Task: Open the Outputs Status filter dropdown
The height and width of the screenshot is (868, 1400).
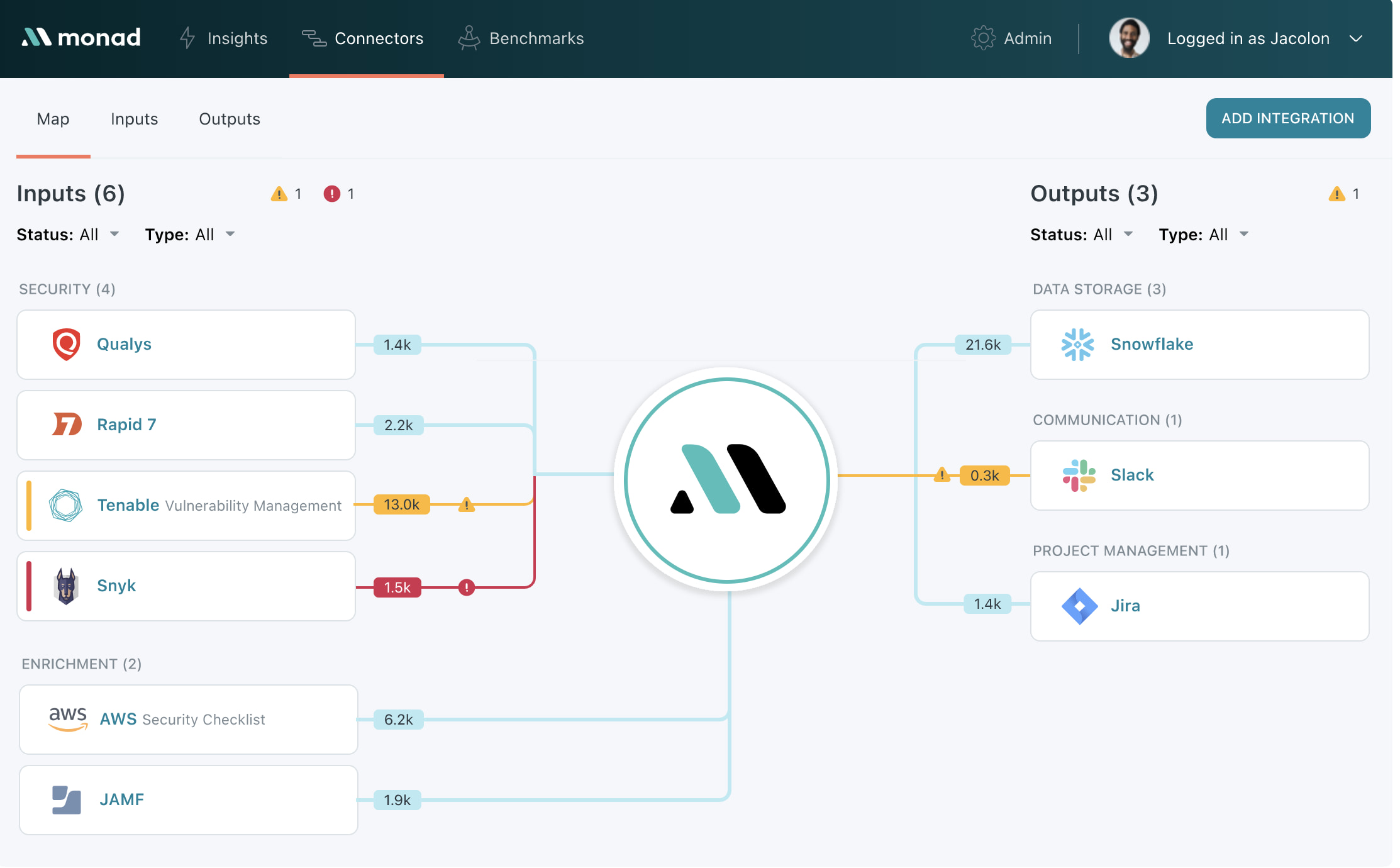Action: pos(1082,235)
